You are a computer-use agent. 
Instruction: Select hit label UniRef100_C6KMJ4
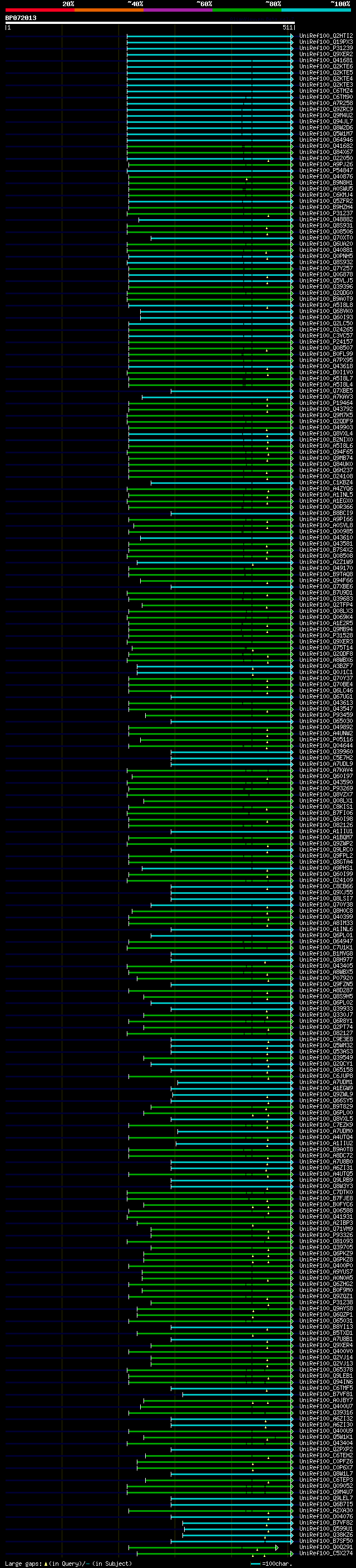[x=325, y=195]
